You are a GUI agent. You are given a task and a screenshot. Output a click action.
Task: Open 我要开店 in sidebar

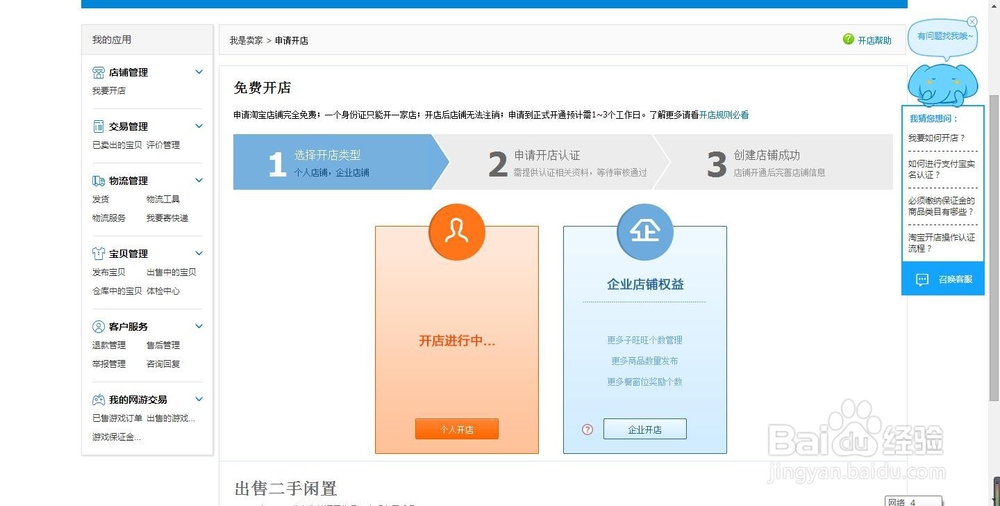109,91
